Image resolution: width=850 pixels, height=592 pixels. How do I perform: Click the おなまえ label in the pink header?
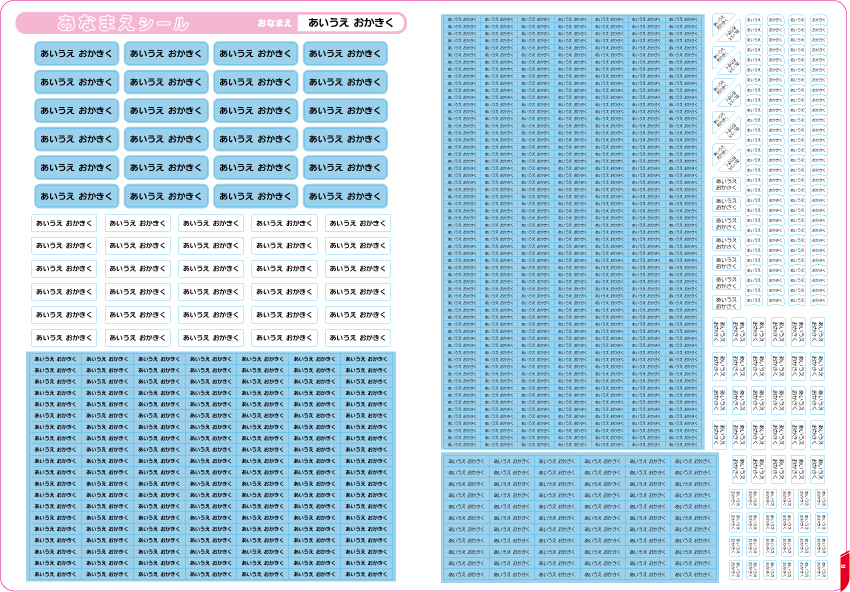[275, 23]
